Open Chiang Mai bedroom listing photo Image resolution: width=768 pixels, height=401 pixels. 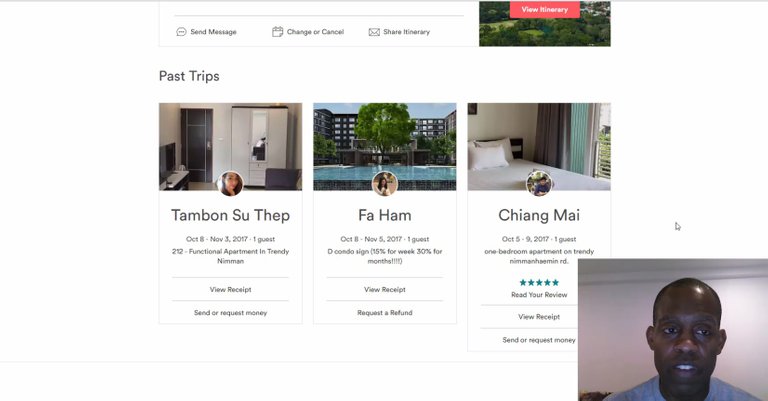539,146
